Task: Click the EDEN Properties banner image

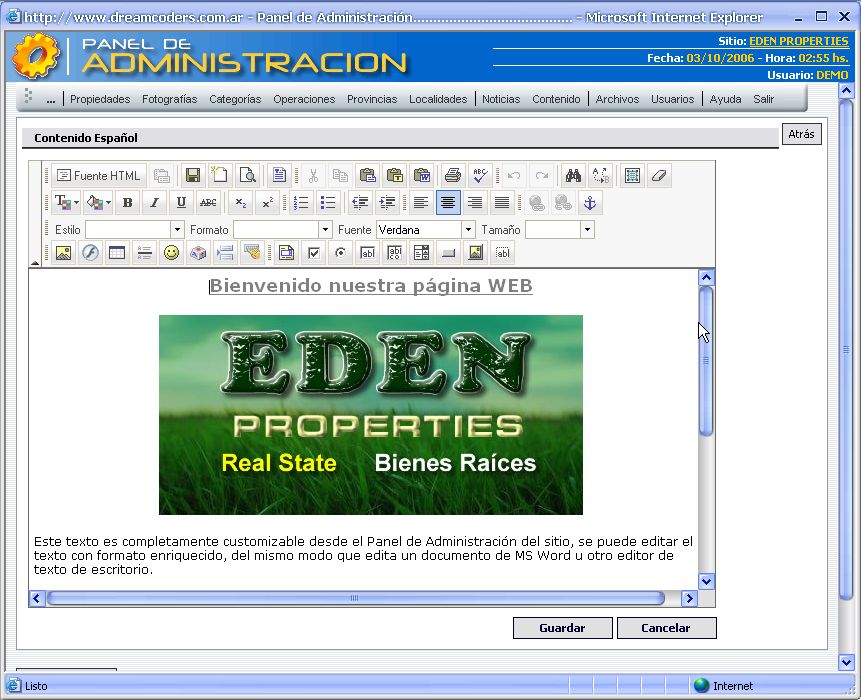Action: pyautogui.click(x=371, y=415)
